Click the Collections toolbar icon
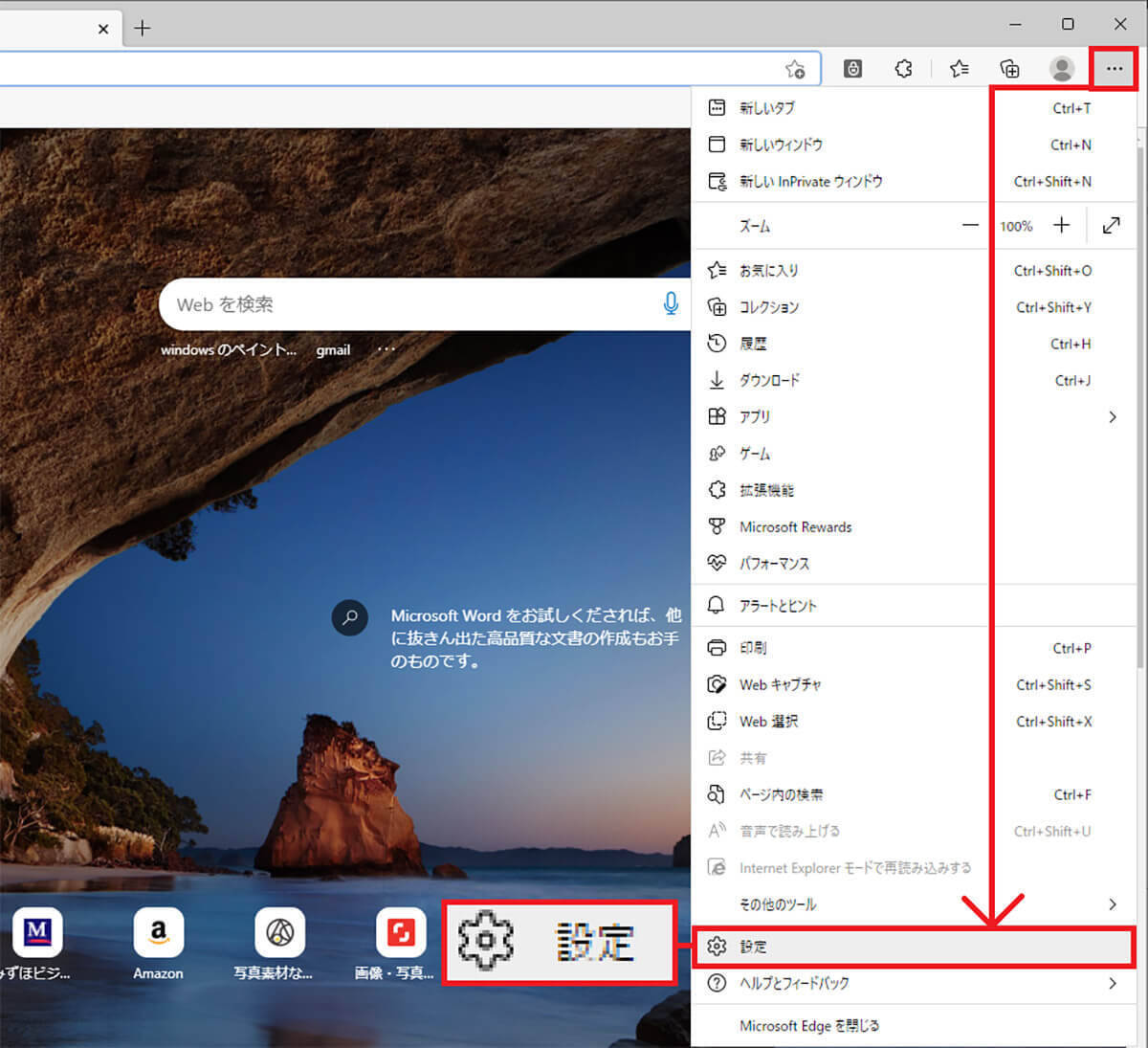 pos(1009,68)
